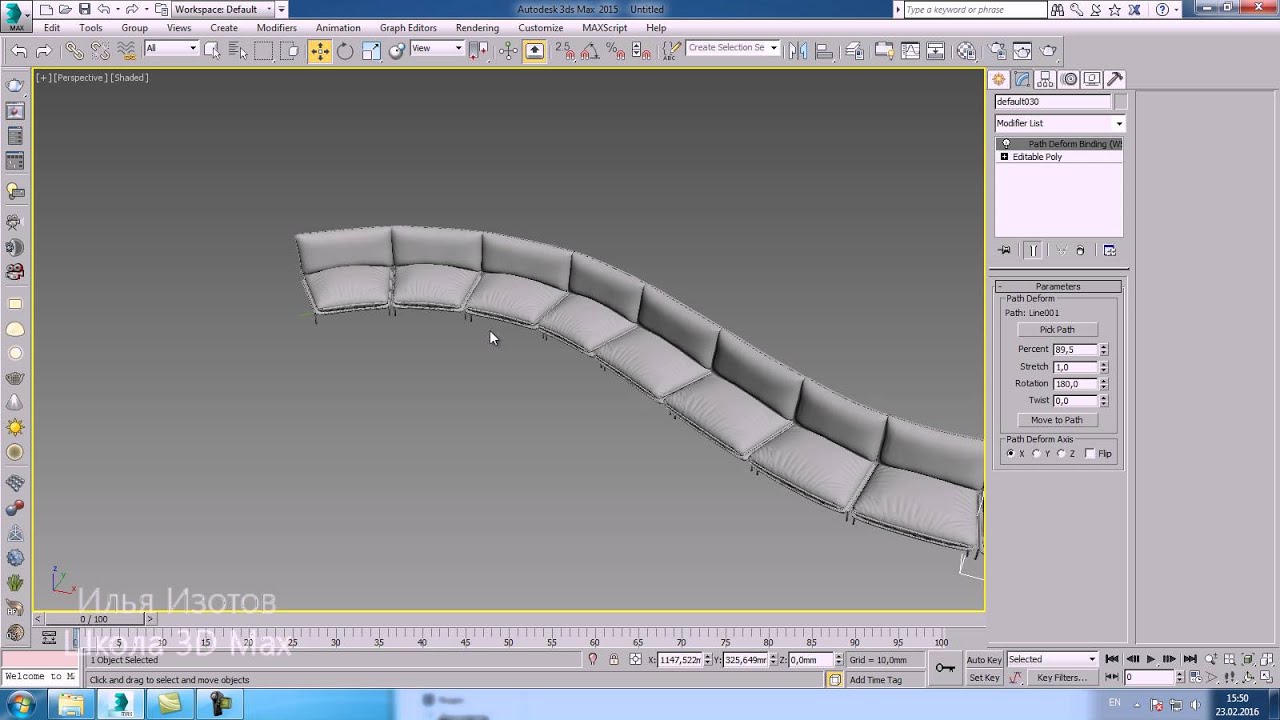Click the Align tool icon
Screen dimensions: 1280x720
(x=824, y=51)
